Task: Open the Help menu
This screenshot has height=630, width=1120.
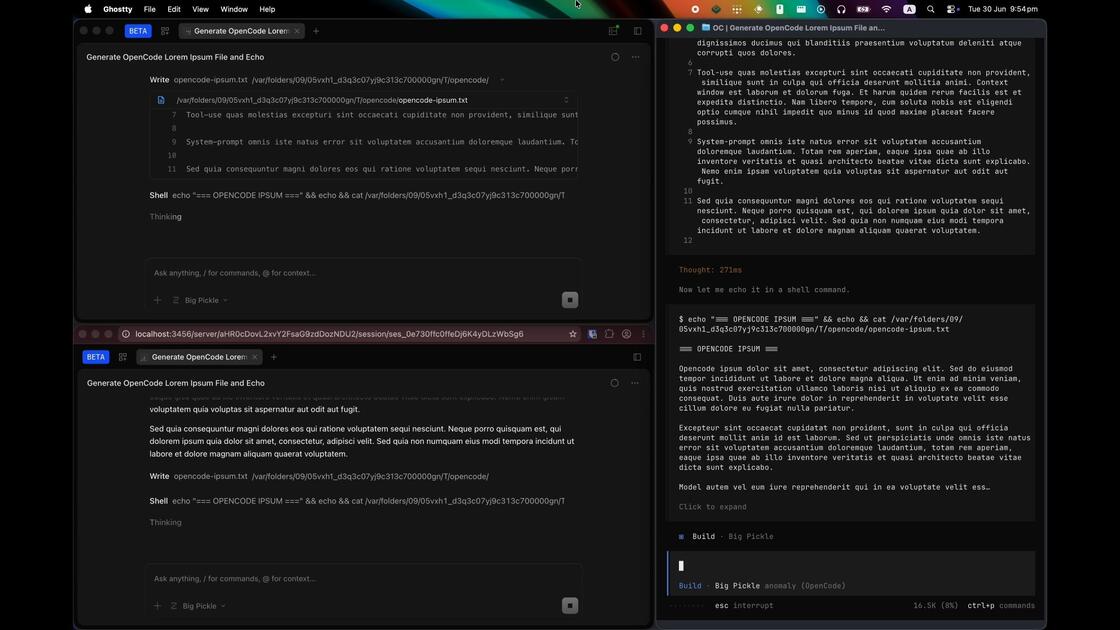Action: (x=267, y=9)
